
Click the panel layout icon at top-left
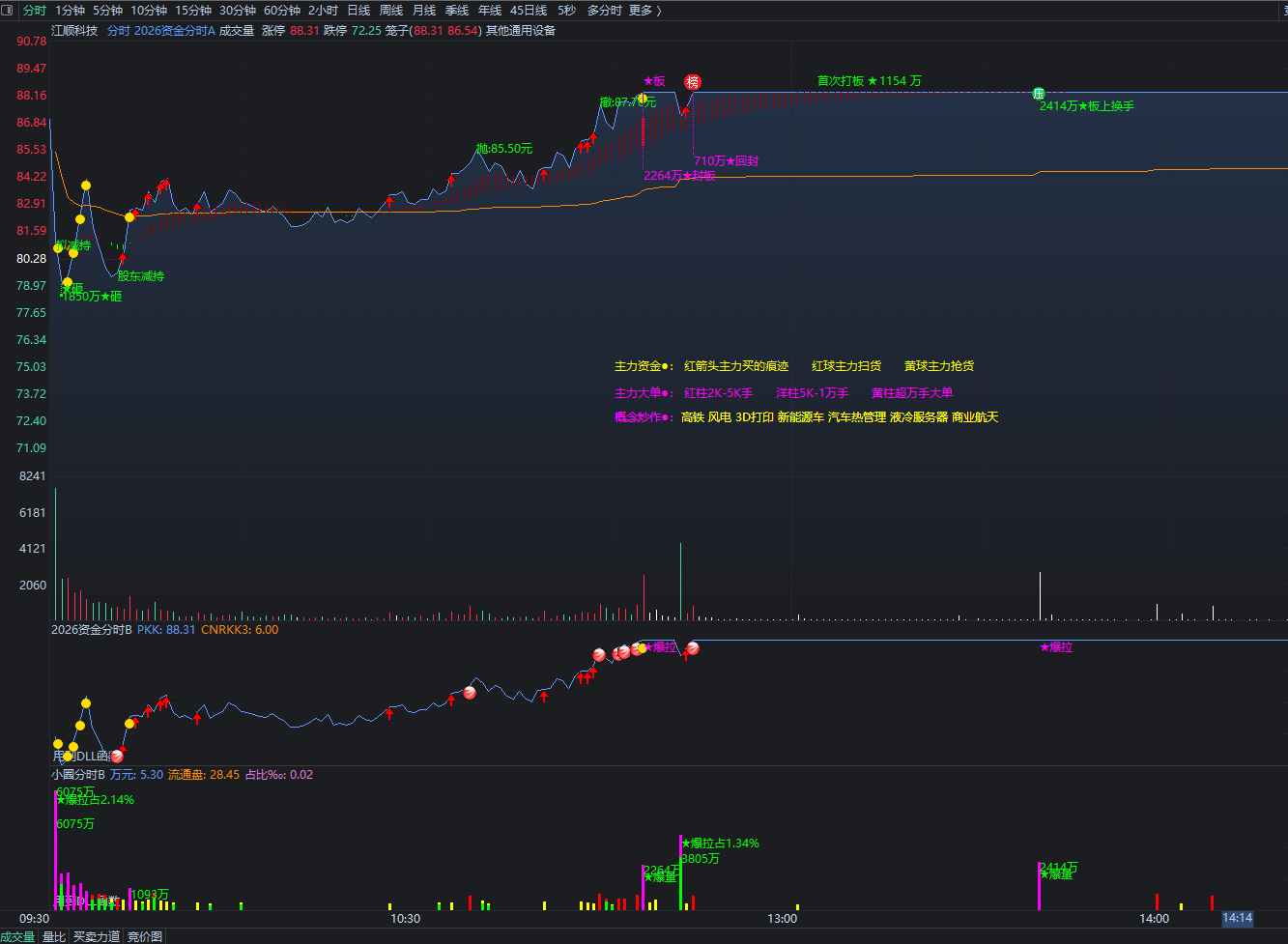point(8,11)
